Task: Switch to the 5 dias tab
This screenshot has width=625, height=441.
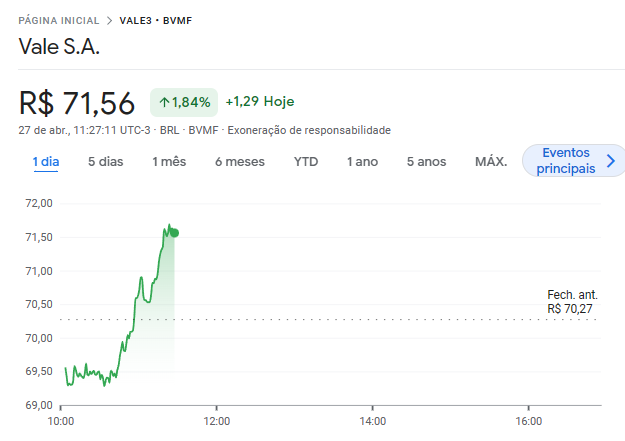Action: pos(105,161)
